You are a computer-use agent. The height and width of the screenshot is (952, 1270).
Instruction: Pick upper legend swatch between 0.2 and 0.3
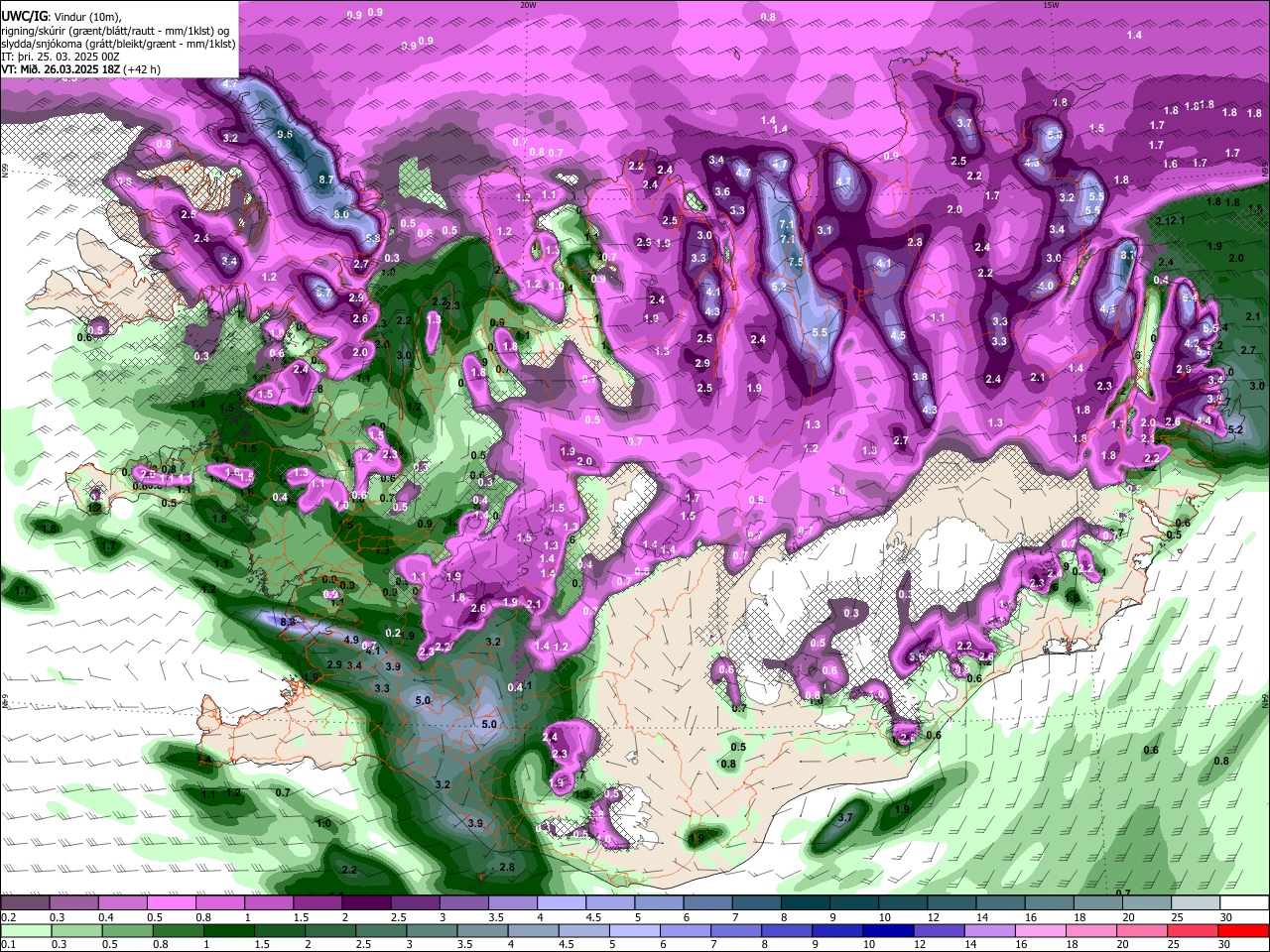[25, 903]
